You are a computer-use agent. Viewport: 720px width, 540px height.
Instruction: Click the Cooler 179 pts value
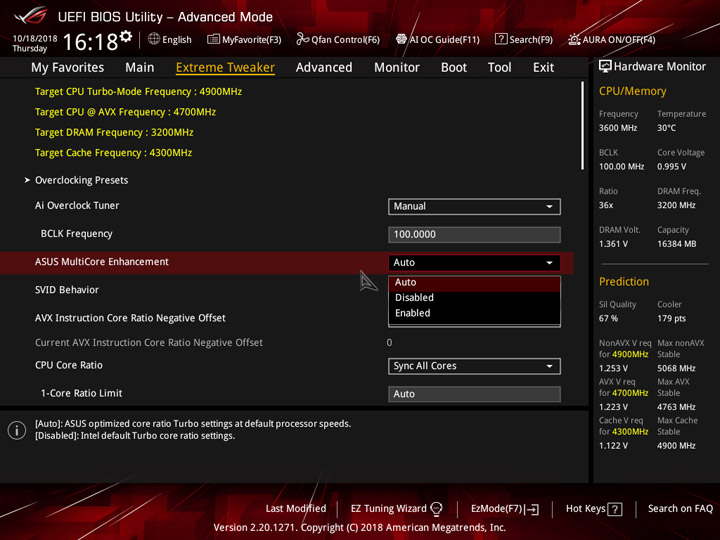point(671,318)
